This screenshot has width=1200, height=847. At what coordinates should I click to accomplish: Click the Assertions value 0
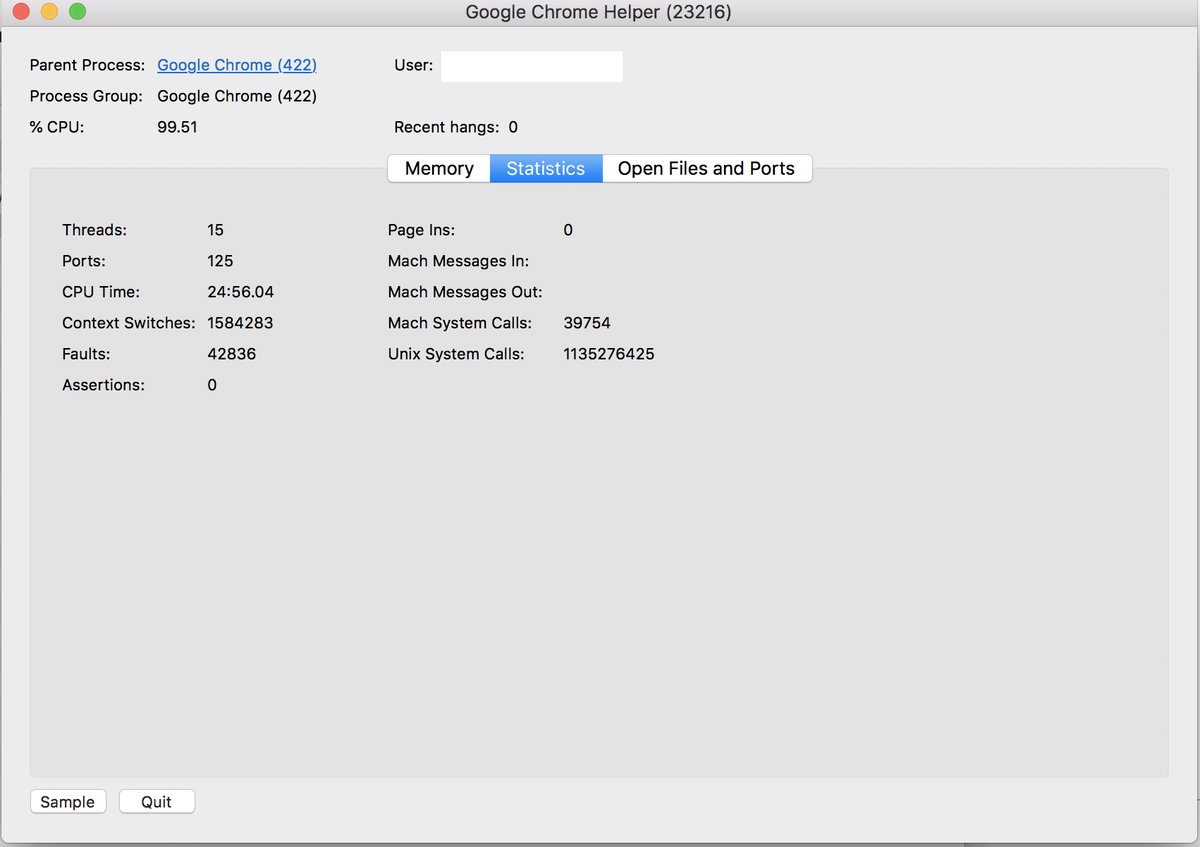point(212,385)
